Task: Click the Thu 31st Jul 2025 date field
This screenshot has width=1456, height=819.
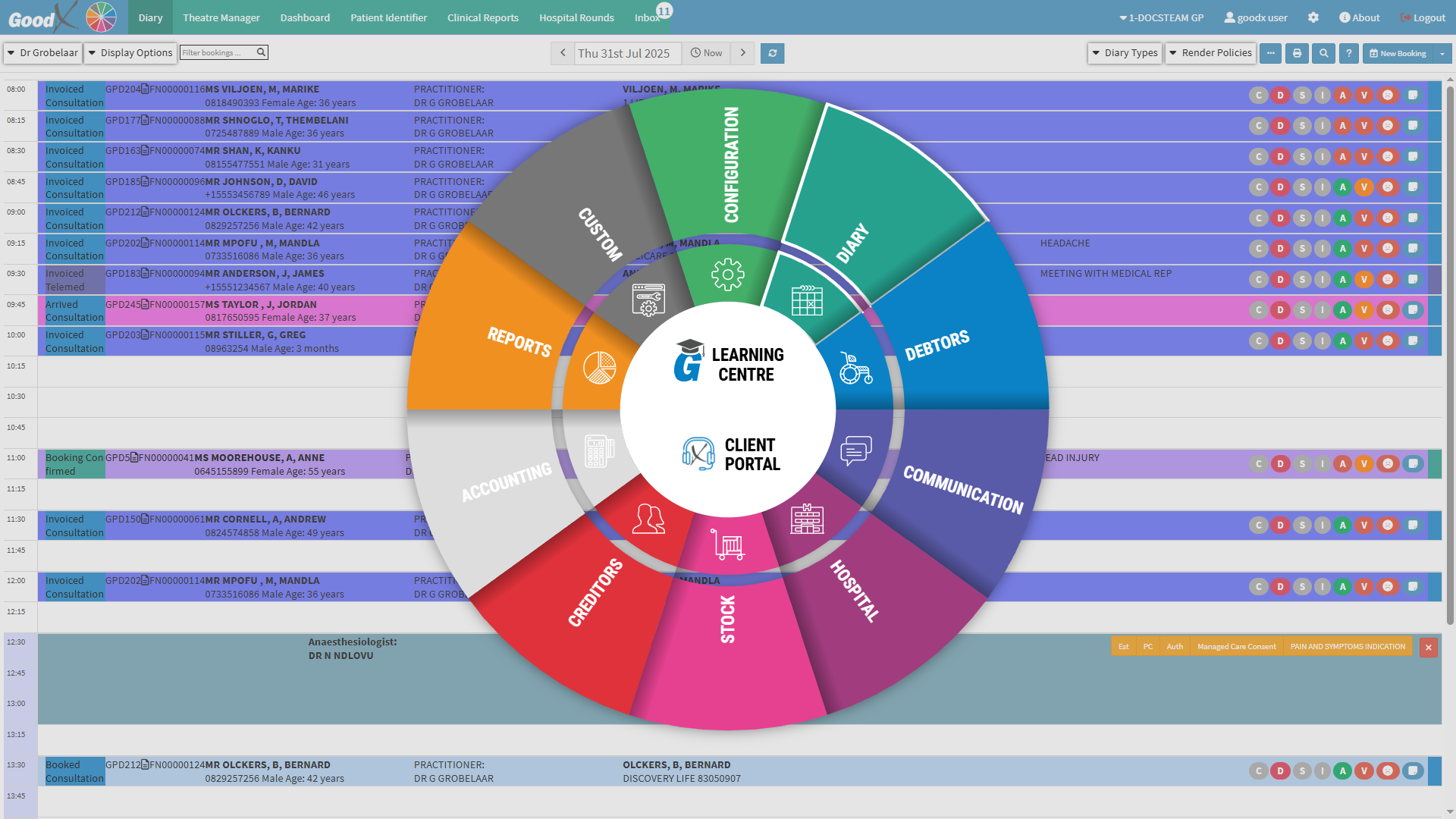Action: pyautogui.click(x=627, y=53)
